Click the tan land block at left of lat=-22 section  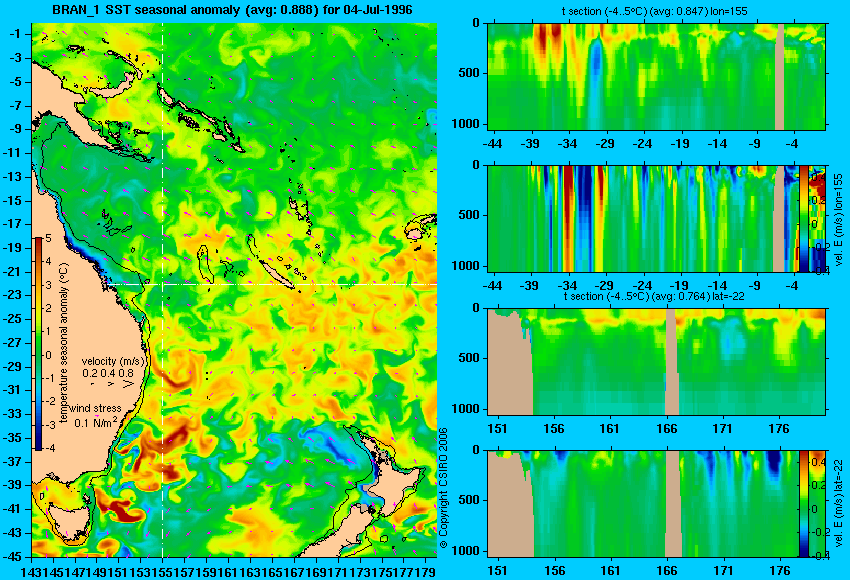click(508, 369)
